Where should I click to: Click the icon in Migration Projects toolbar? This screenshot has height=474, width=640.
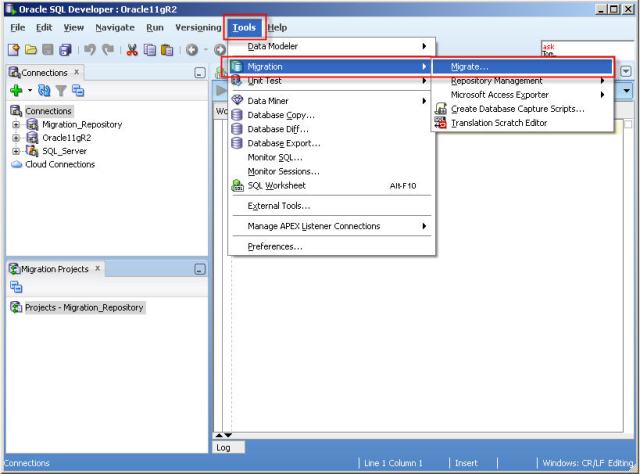point(16,287)
